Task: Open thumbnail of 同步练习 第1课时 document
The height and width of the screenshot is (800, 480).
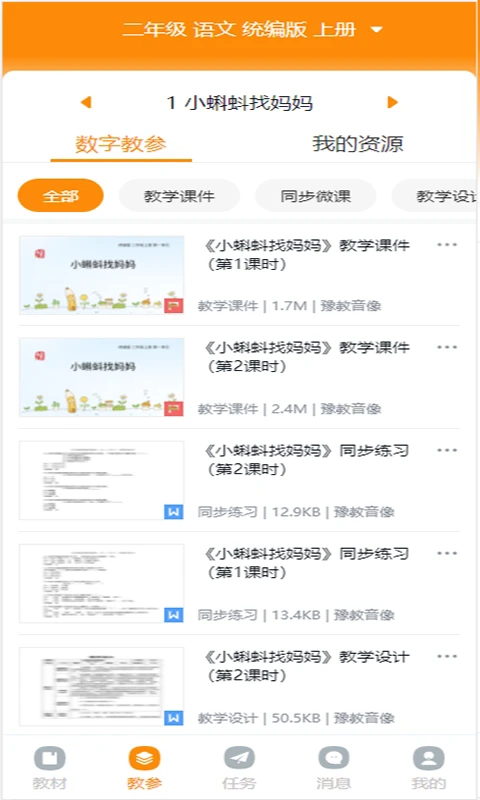Action: point(102,584)
